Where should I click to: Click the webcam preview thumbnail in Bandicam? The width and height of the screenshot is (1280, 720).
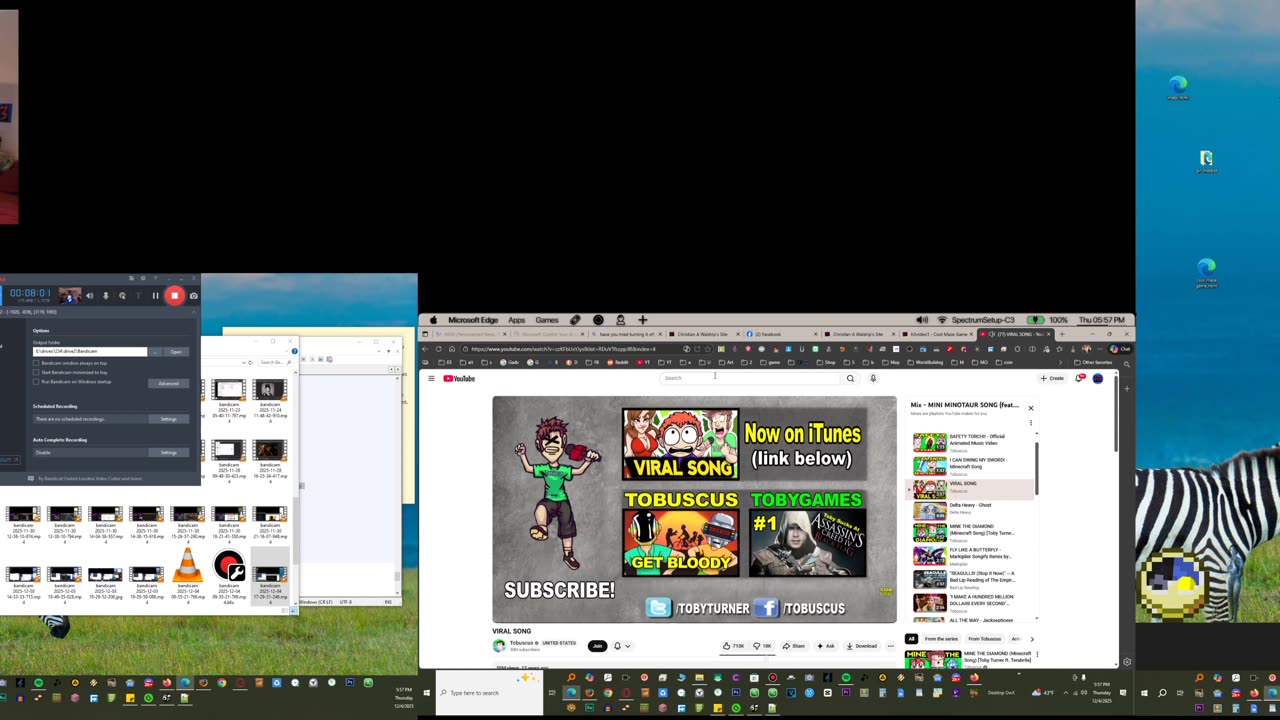[x=69, y=295]
